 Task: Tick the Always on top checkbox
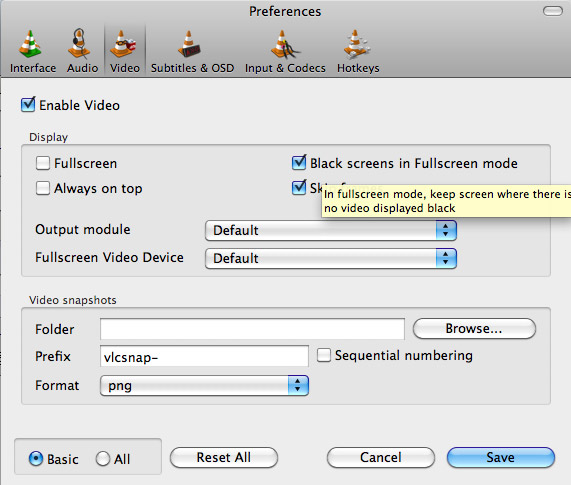[x=43, y=188]
